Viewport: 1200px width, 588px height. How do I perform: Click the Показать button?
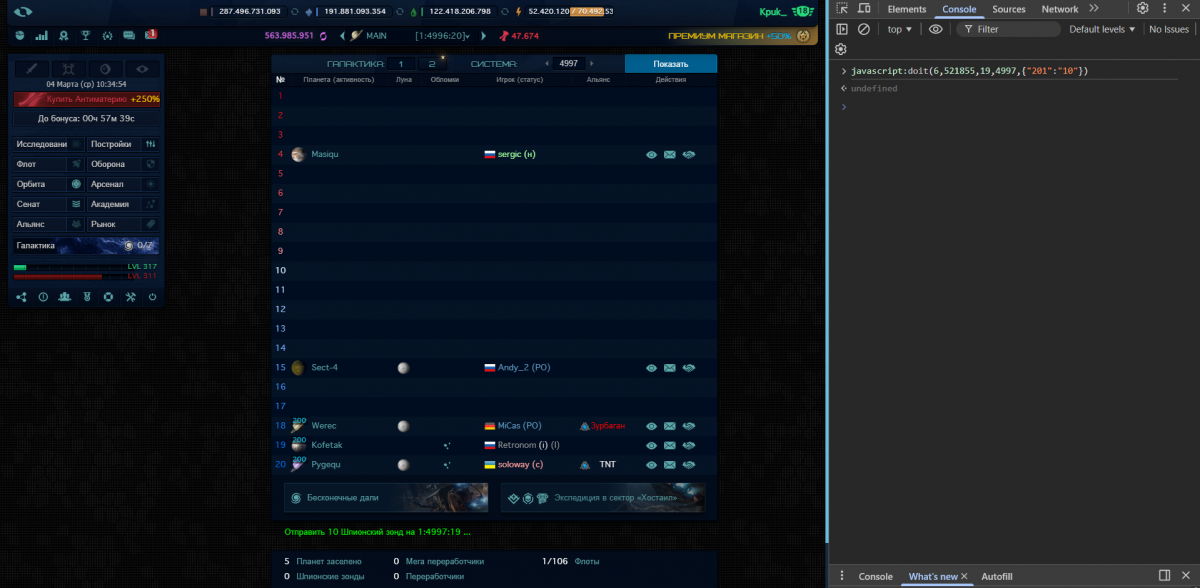671,63
